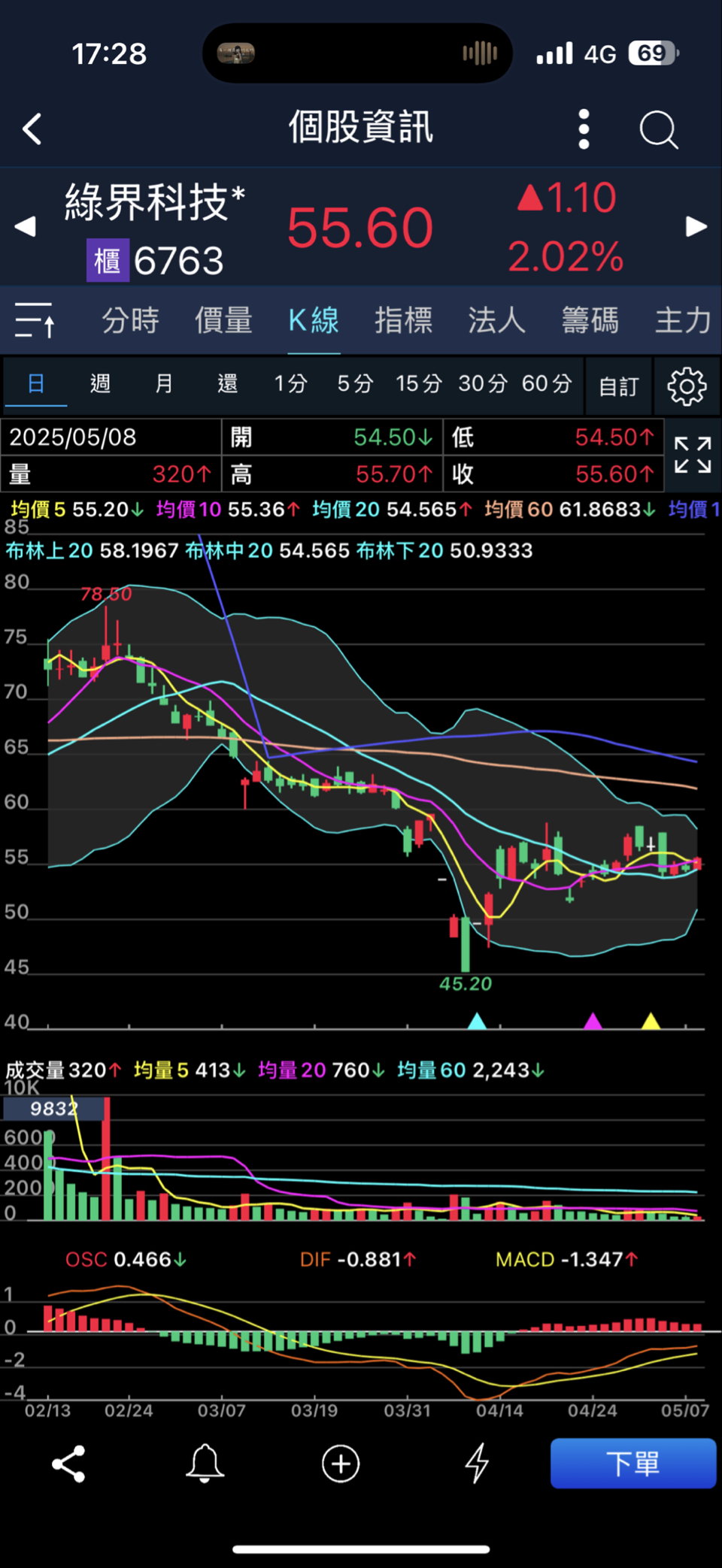The height and width of the screenshot is (1568, 722).
Task: Tap the back arrow icon
Action: [32, 129]
